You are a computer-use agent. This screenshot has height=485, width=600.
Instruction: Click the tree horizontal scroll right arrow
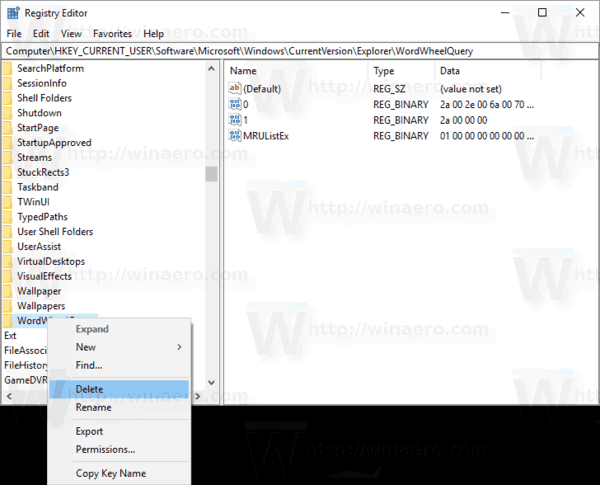[198, 397]
